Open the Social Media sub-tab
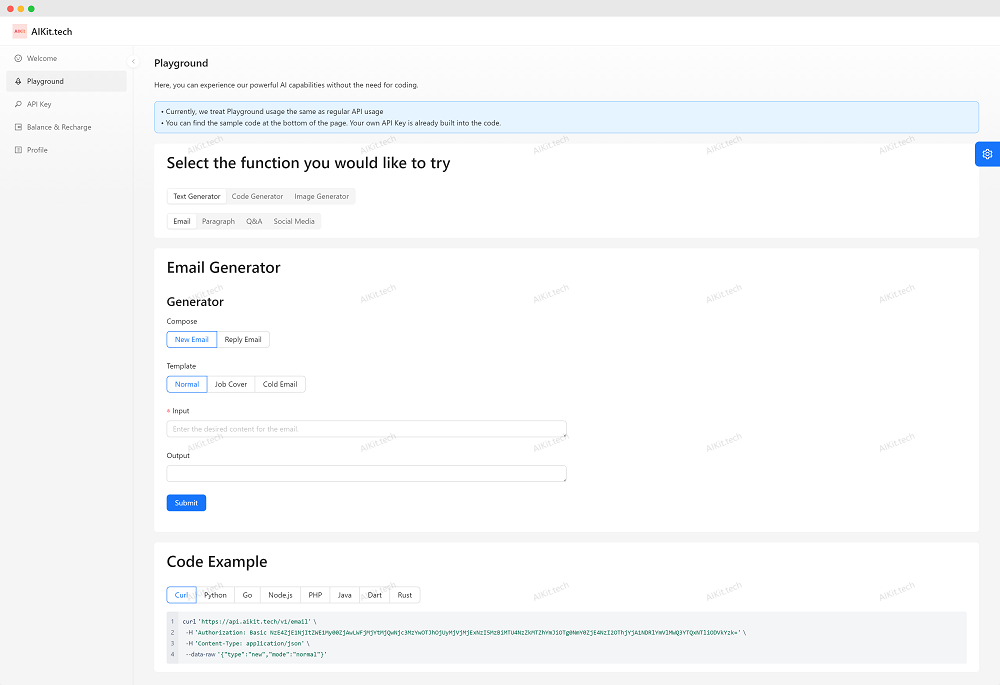This screenshot has width=1000, height=685. (x=294, y=221)
